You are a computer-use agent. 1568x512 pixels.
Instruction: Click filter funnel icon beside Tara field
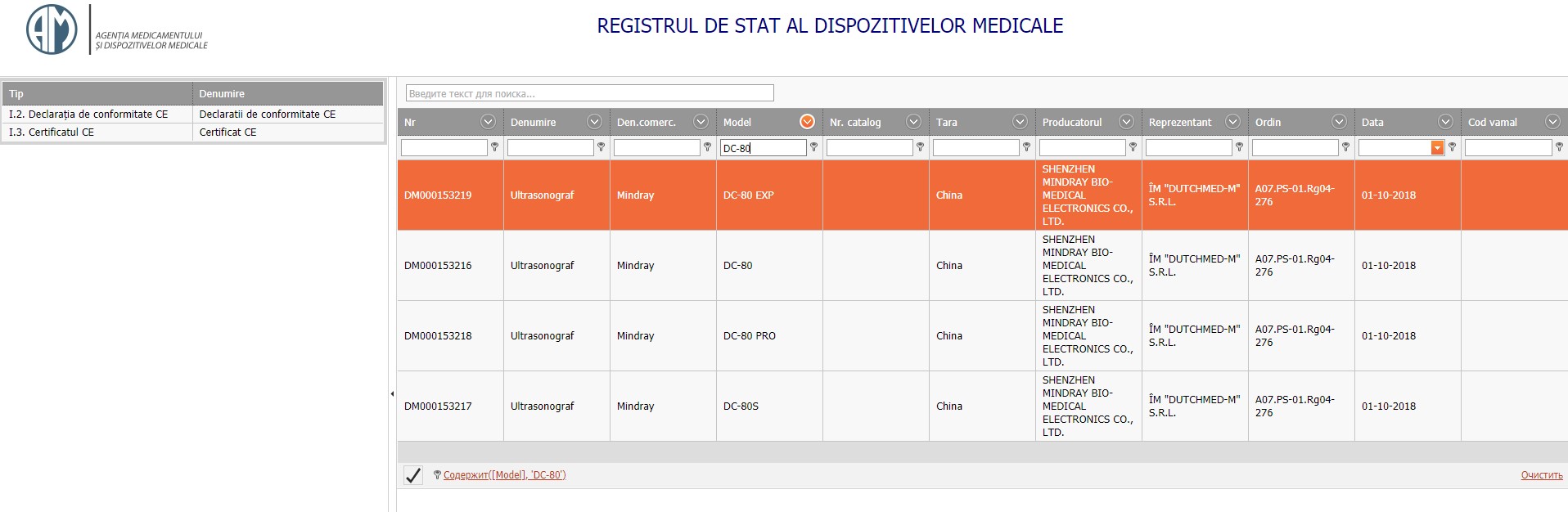pyautogui.click(x=1026, y=147)
